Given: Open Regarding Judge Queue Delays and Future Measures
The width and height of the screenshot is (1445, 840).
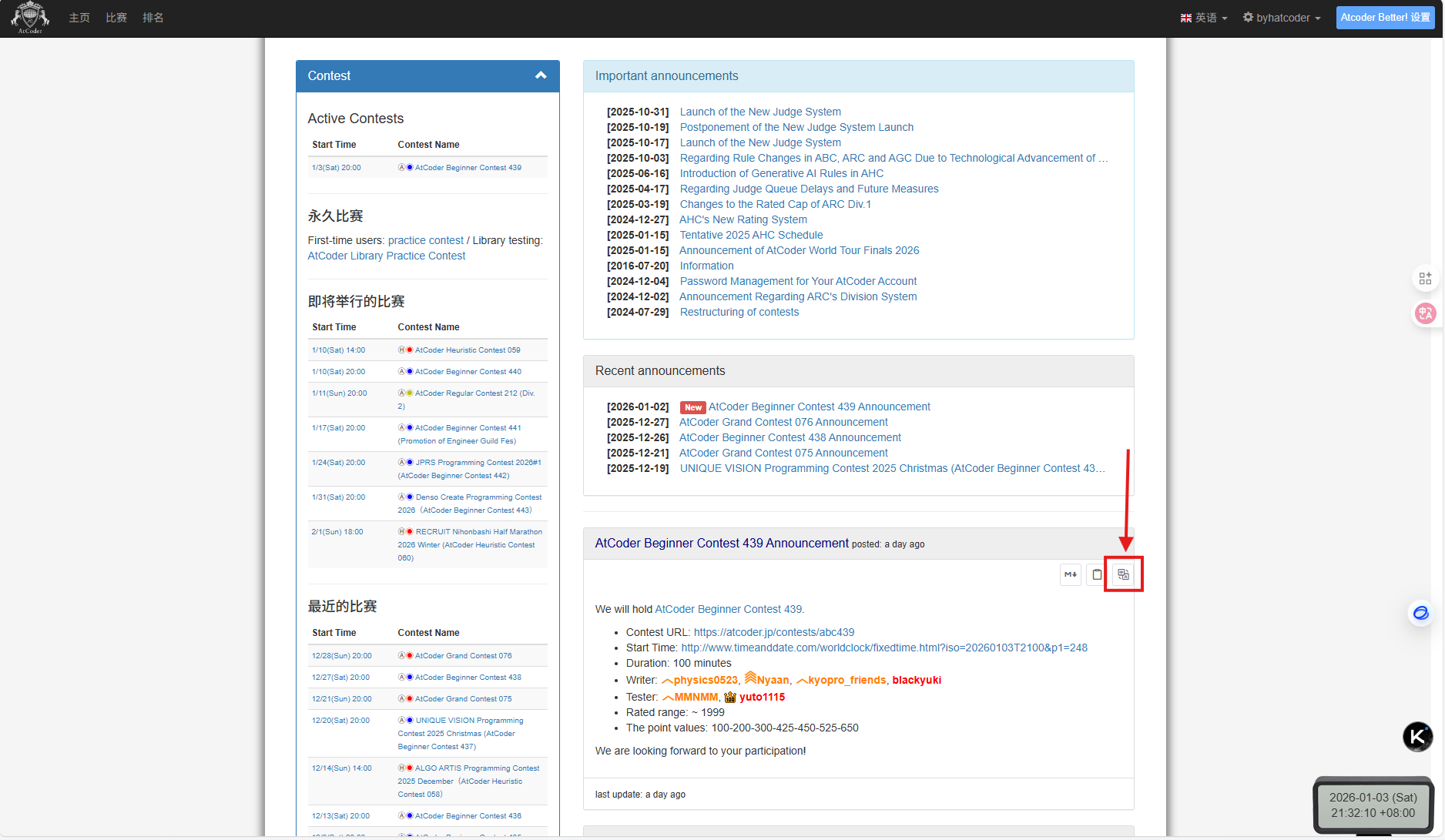Looking at the screenshot, I should point(810,189).
